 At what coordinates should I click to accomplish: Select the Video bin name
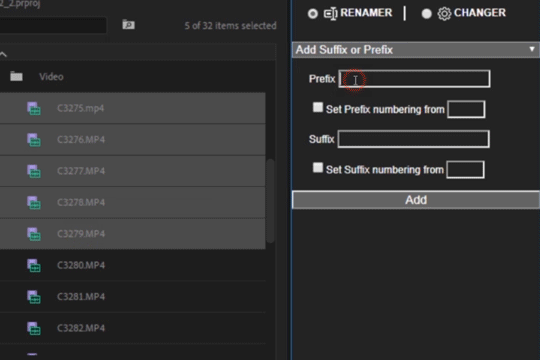click(x=51, y=77)
